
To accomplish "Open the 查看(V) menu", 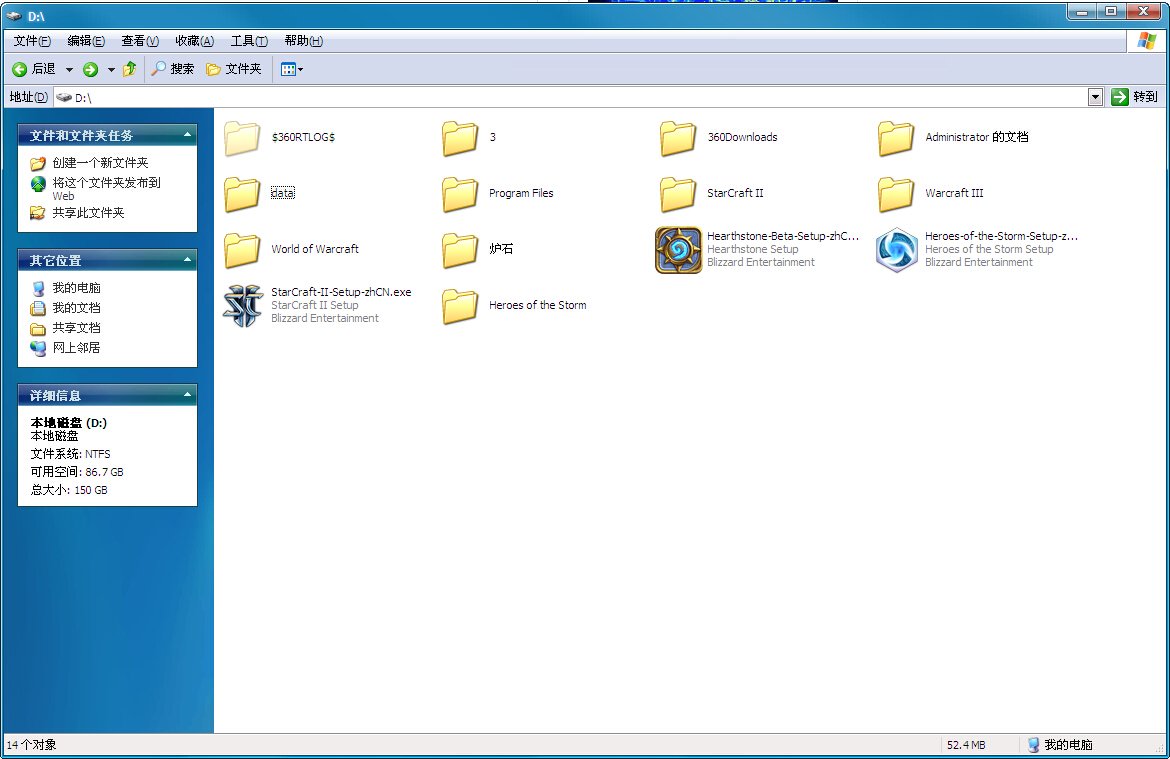I will pos(139,41).
